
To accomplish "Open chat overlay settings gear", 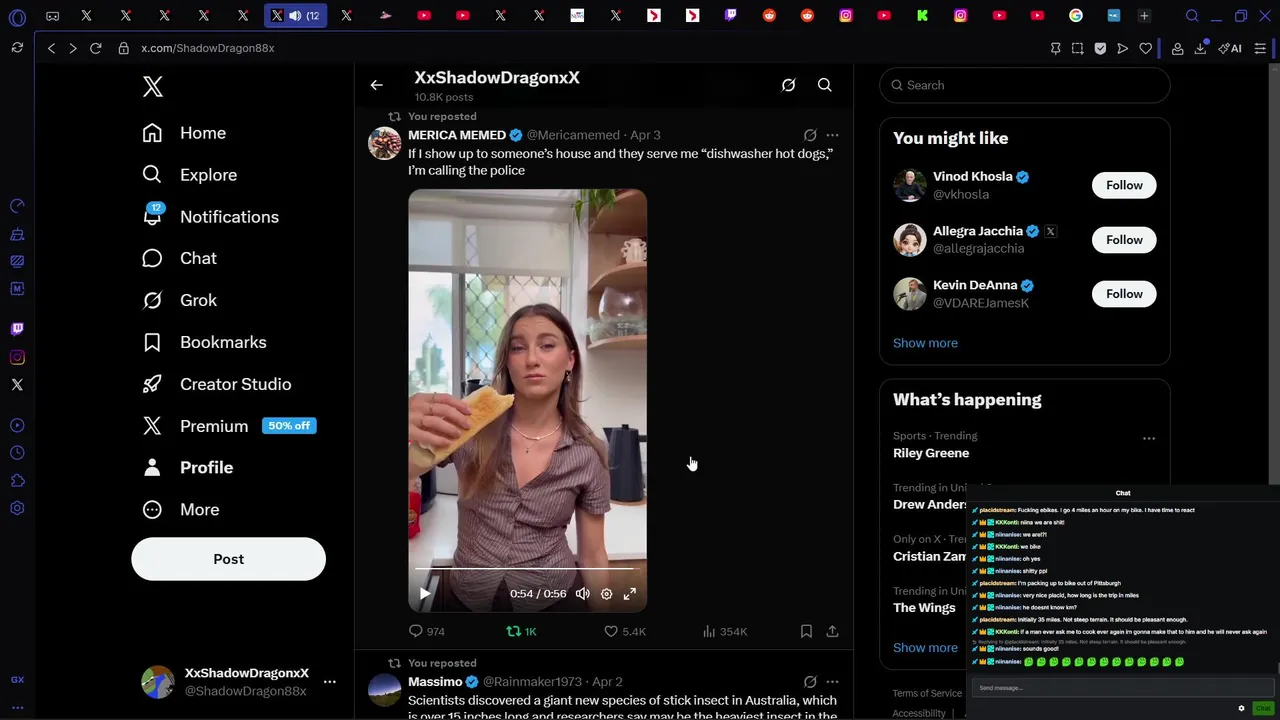I will [1242, 708].
